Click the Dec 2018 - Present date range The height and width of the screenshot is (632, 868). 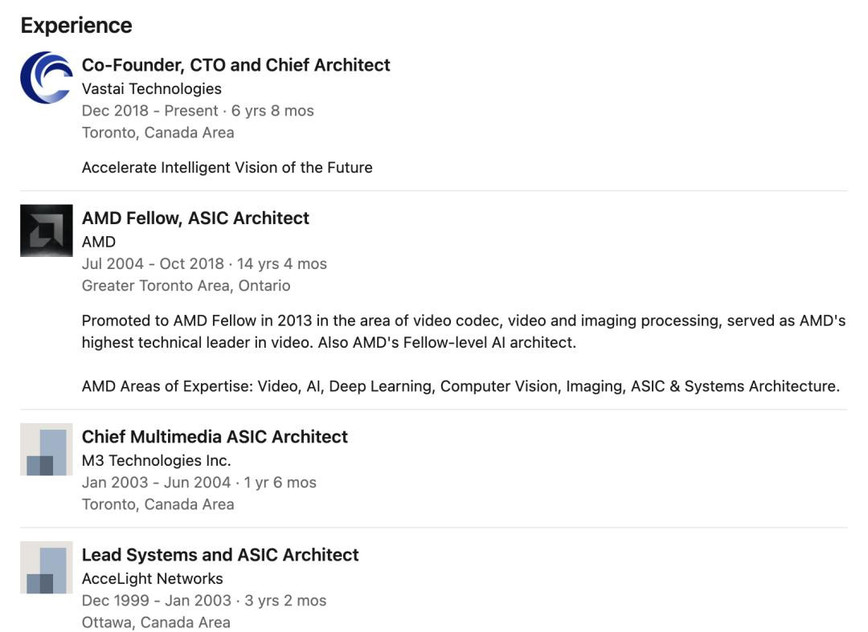click(x=150, y=111)
